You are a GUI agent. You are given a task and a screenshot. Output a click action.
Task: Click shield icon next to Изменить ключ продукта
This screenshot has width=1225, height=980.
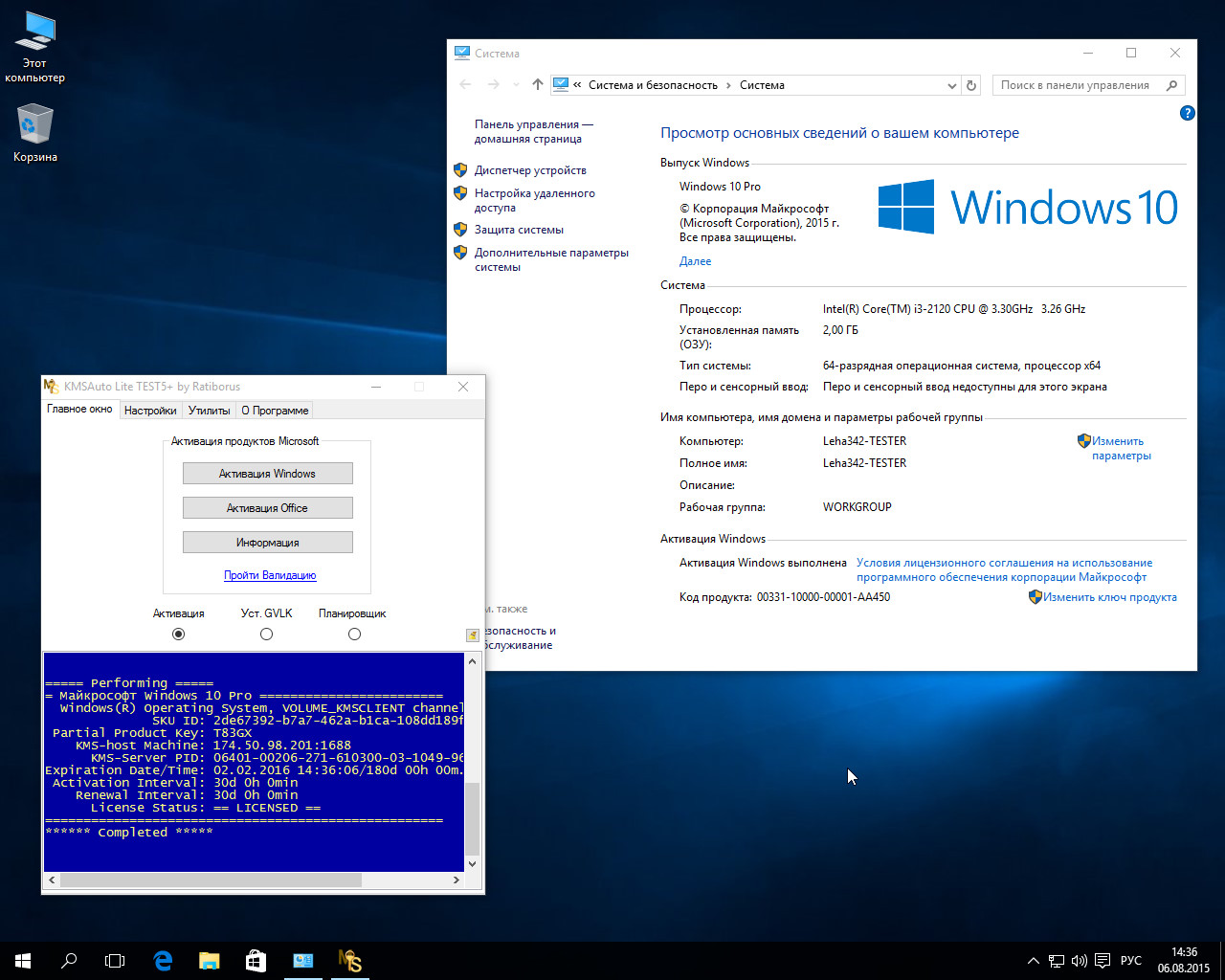1035,597
